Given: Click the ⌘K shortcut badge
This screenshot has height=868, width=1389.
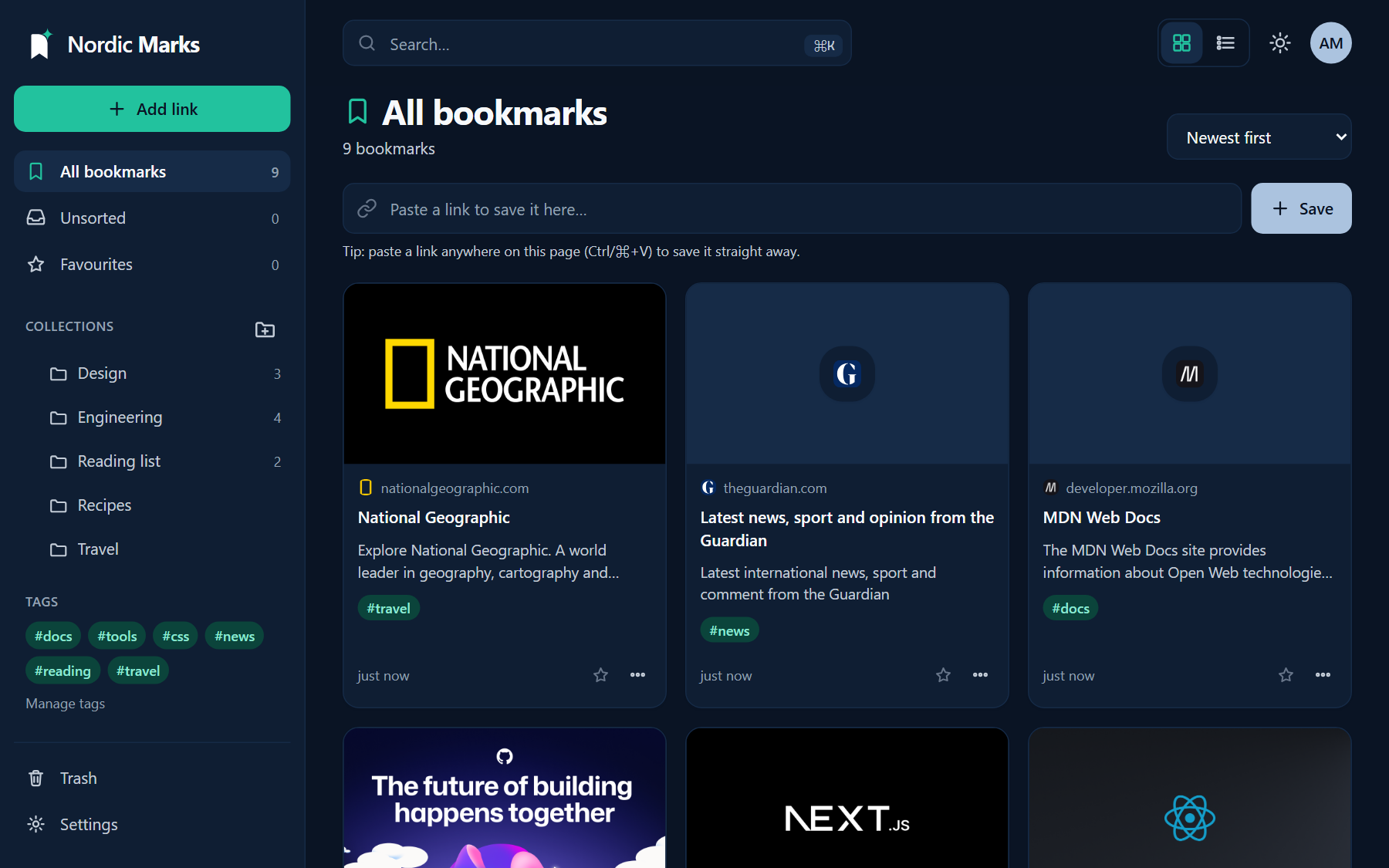Looking at the screenshot, I should tap(824, 46).
